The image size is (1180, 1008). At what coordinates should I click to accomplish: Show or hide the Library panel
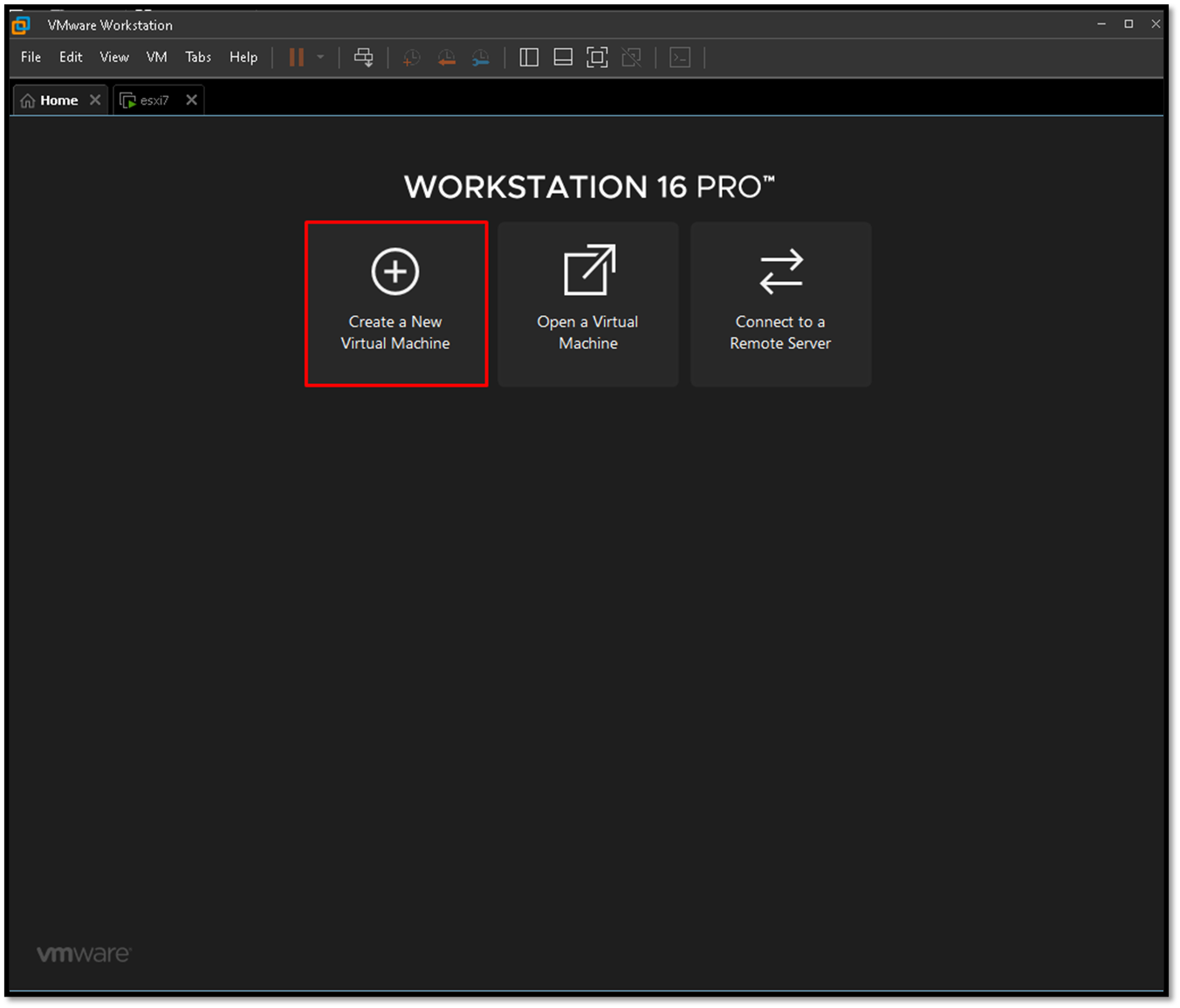528,57
